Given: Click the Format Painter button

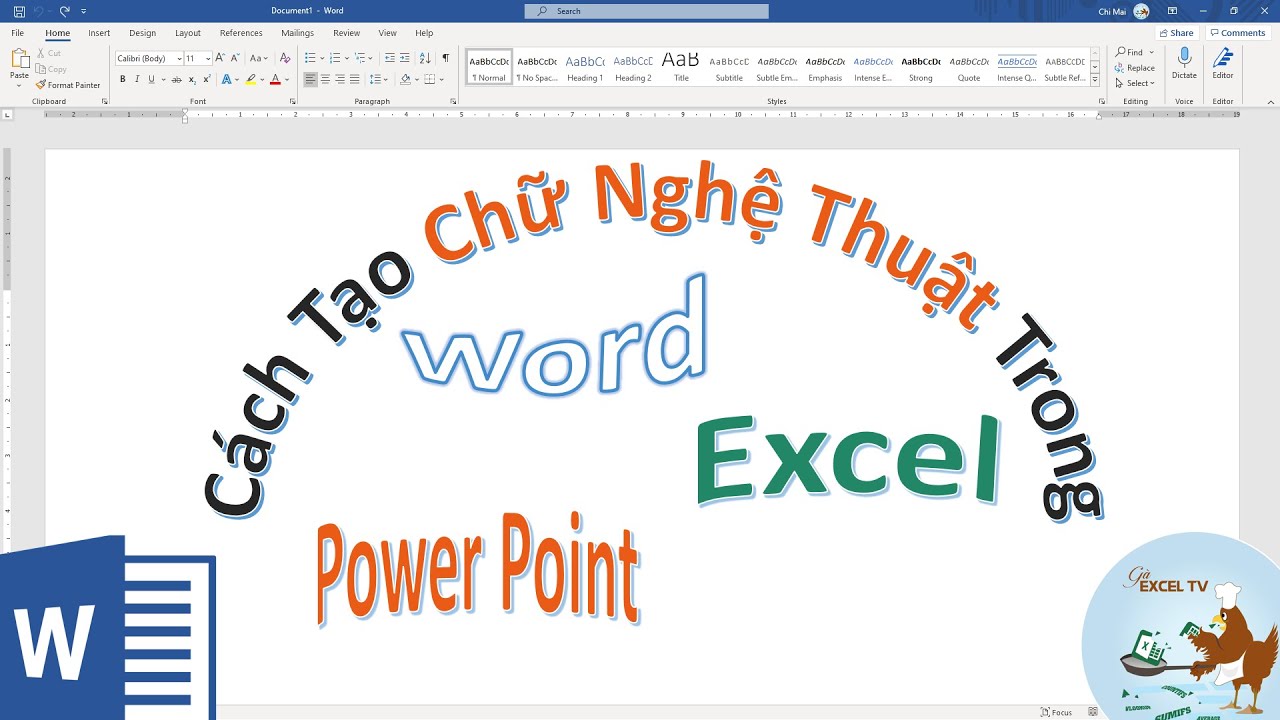Looking at the screenshot, I should 68,85.
